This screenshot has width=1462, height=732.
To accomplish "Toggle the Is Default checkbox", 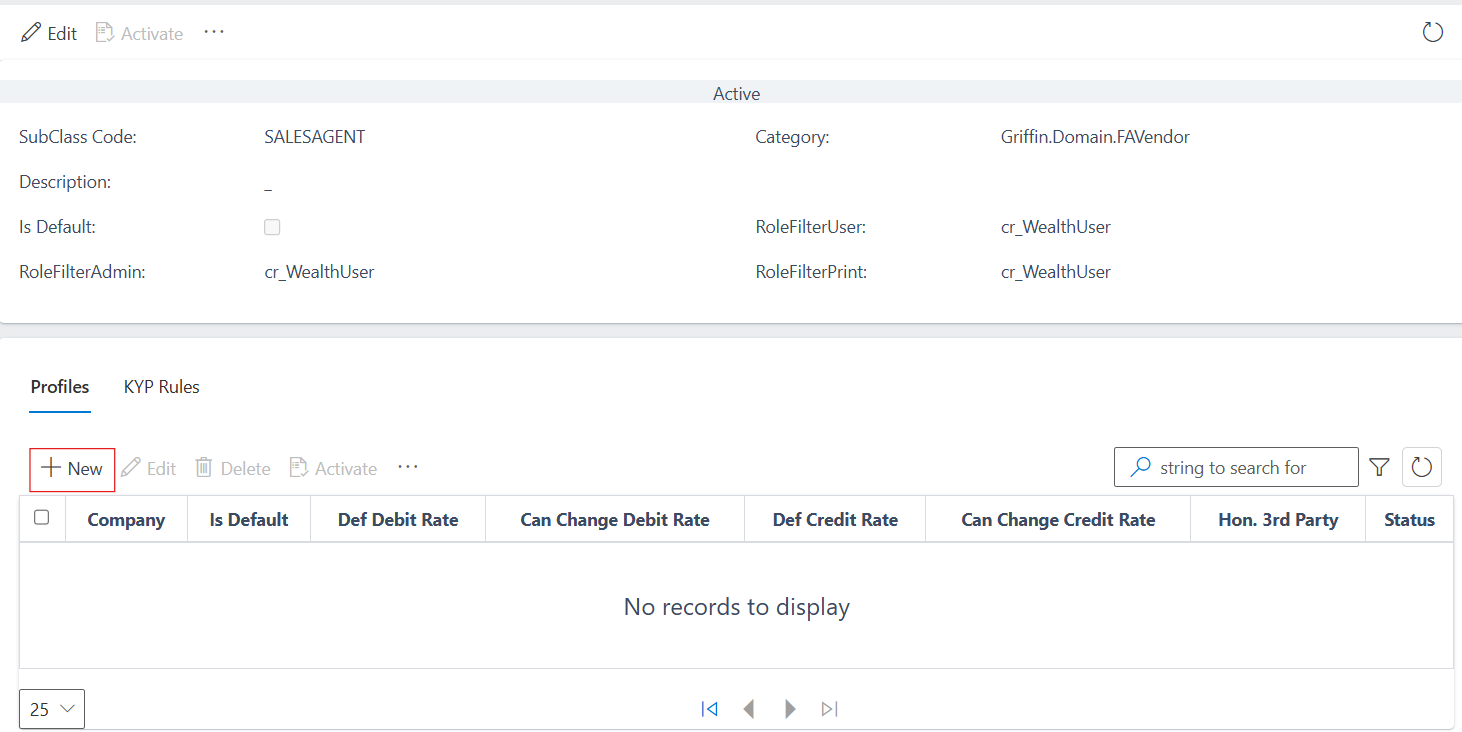I will click(272, 227).
